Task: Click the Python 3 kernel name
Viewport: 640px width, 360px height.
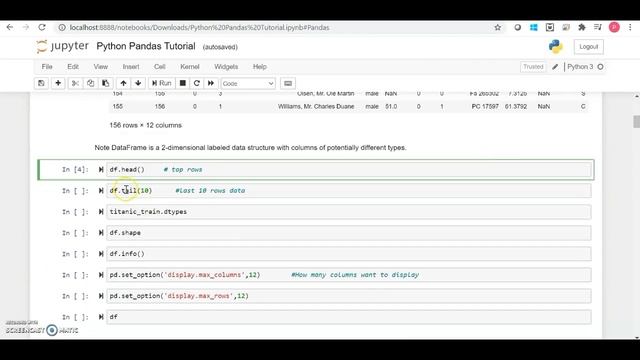Action: point(580,67)
